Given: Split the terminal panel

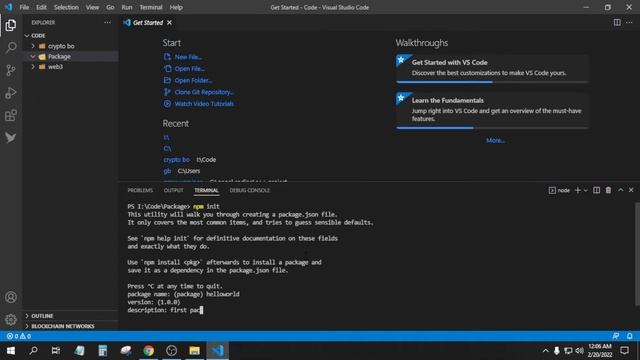Looking at the screenshot, I should (x=596, y=190).
